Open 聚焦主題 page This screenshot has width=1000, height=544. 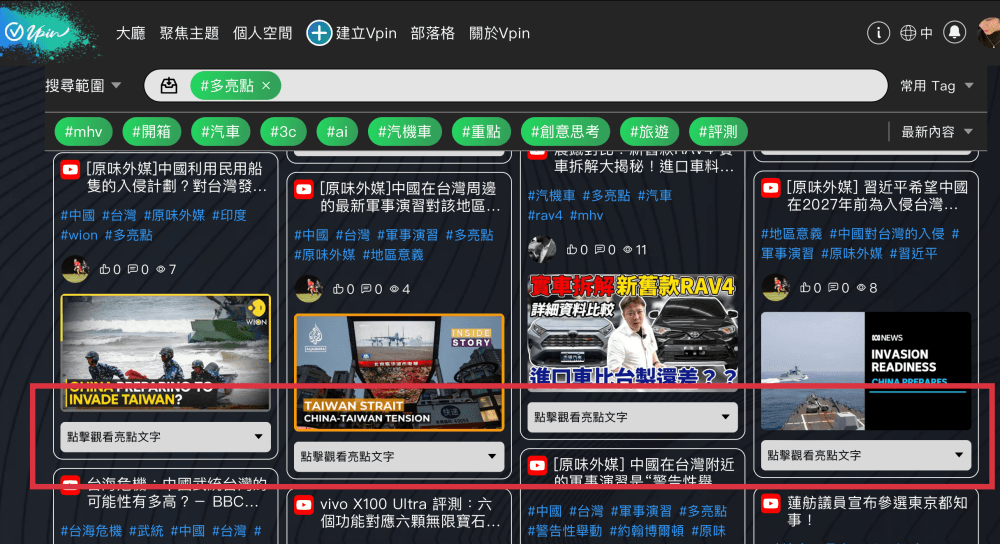click(x=189, y=33)
